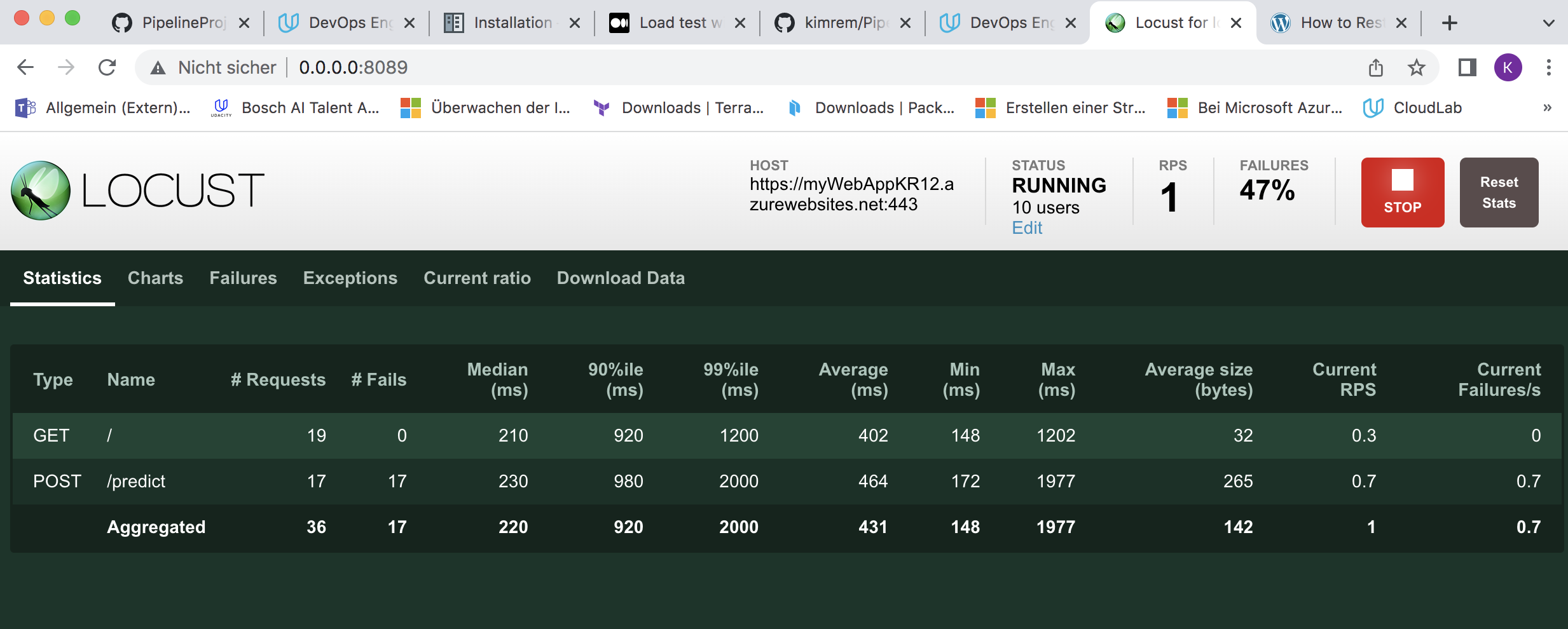Sort by # Fails column header
This screenshot has width=1568, height=629.
pyautogui.click(x=379, y=380)
